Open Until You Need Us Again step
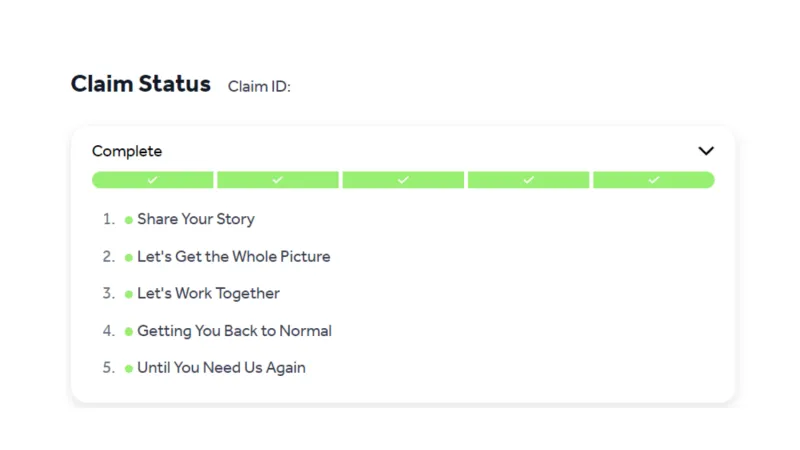The width and height of the screenshot is (800, 450). (221, 368)
